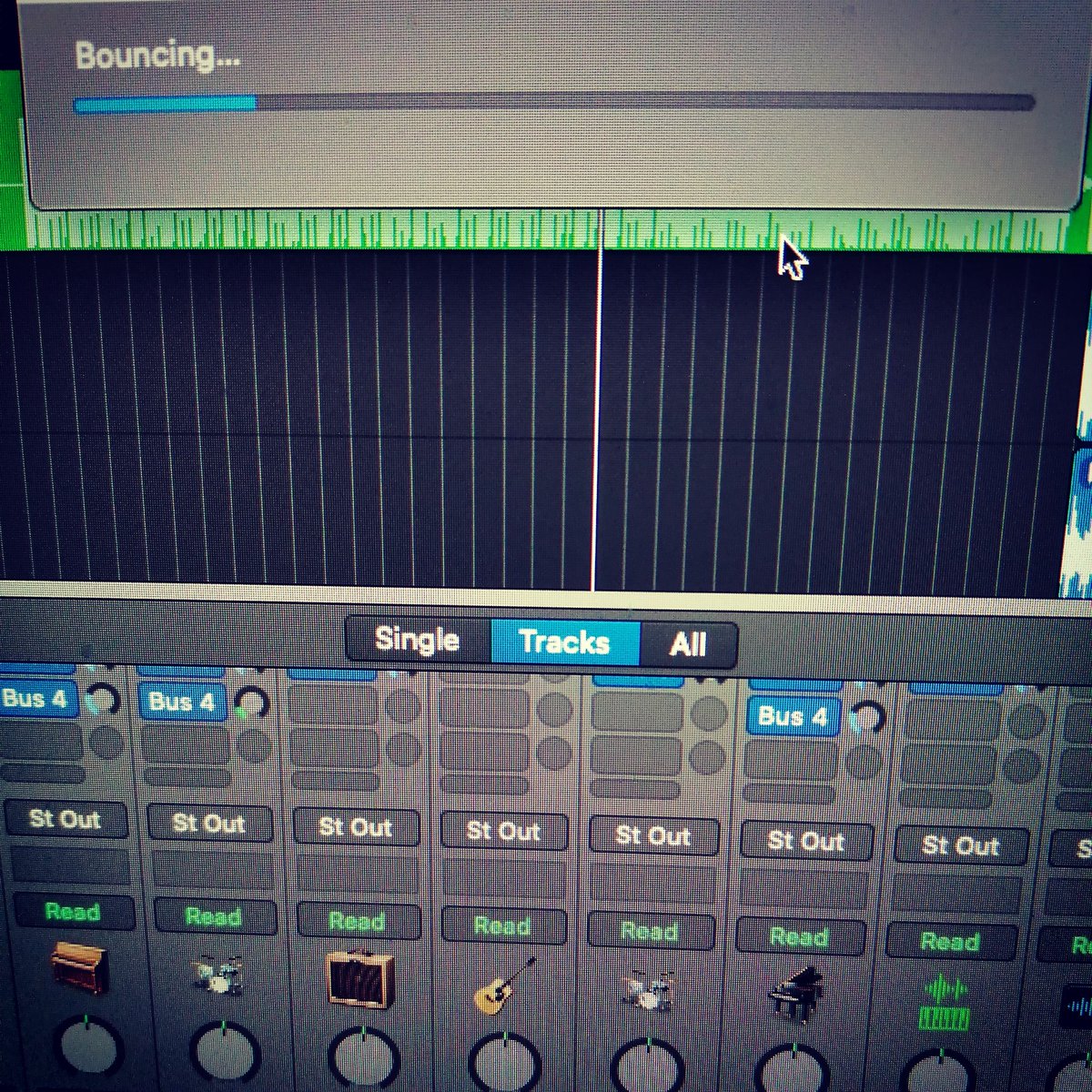
Task: Switch mixer view to Single
Action: [x=418, y=640]
